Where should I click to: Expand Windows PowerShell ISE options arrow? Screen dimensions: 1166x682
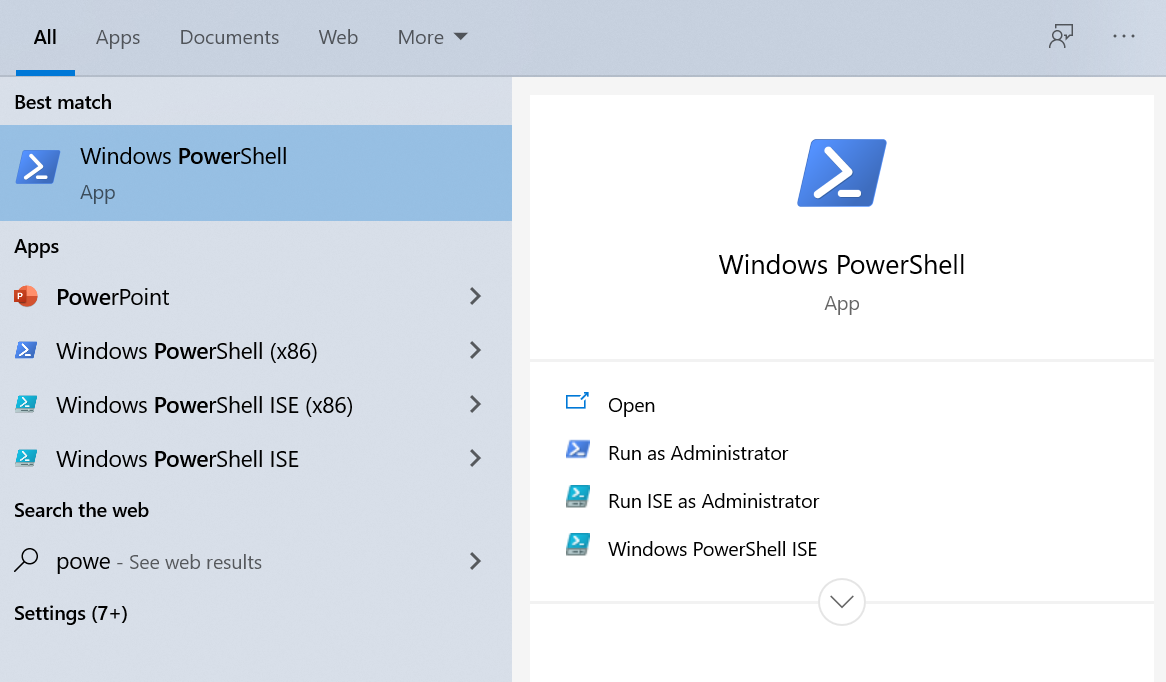point(475,458)
